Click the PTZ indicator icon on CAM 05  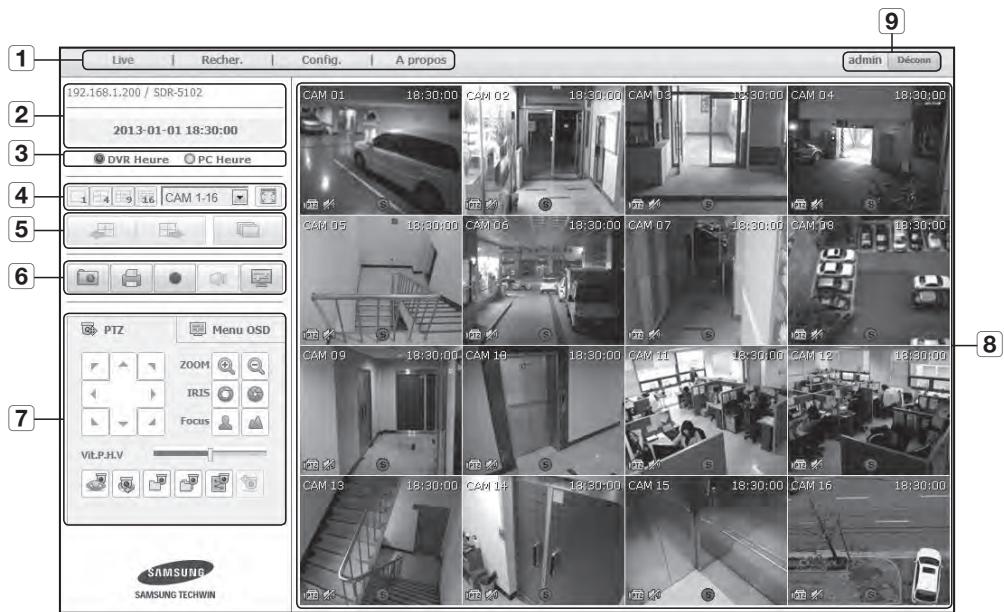tap(311, 335)
